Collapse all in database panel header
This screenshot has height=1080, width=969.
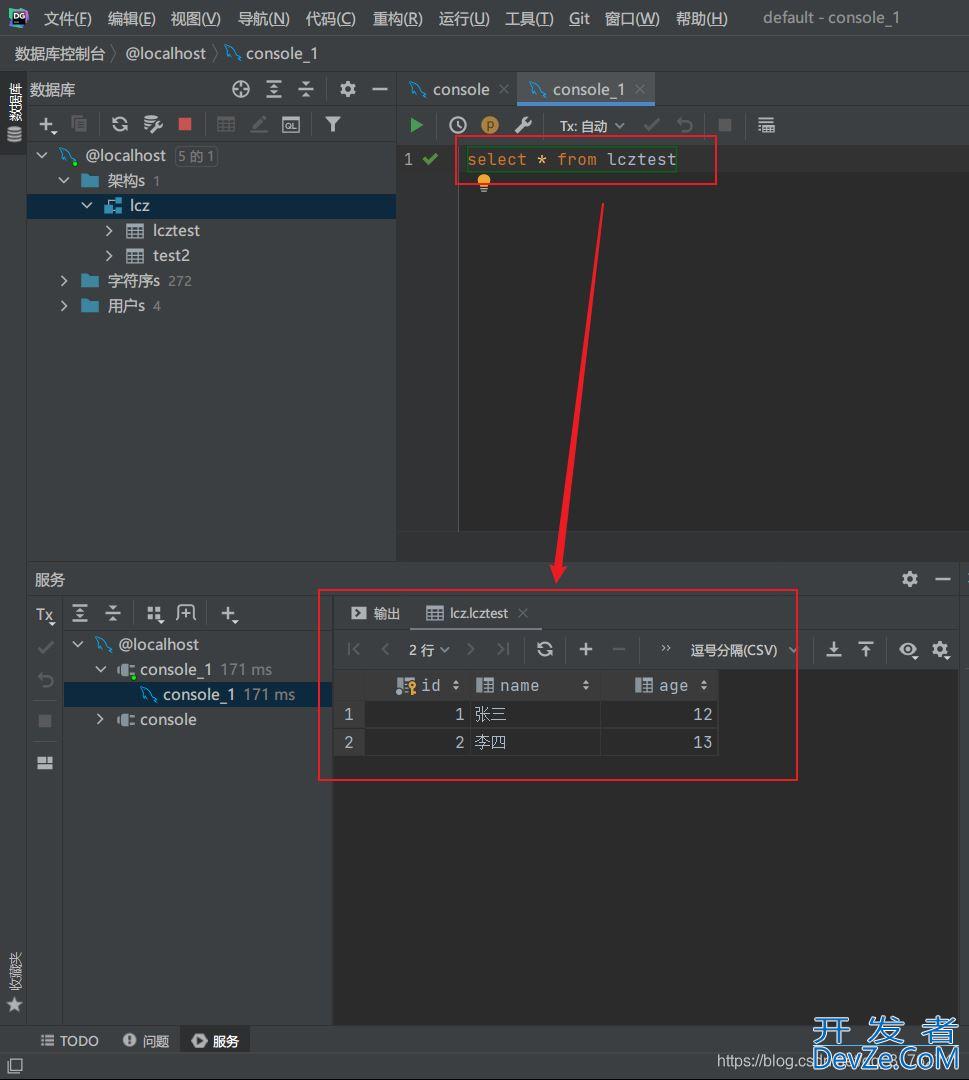[x=306, y=89]
